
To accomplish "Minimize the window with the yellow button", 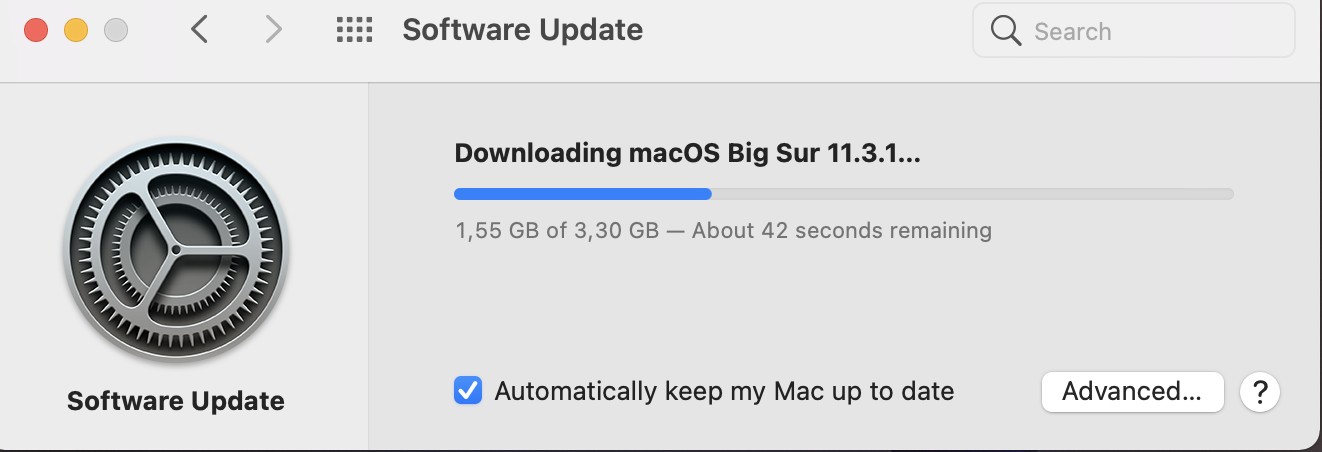I will pyautogui.click(x=76, y=30).
